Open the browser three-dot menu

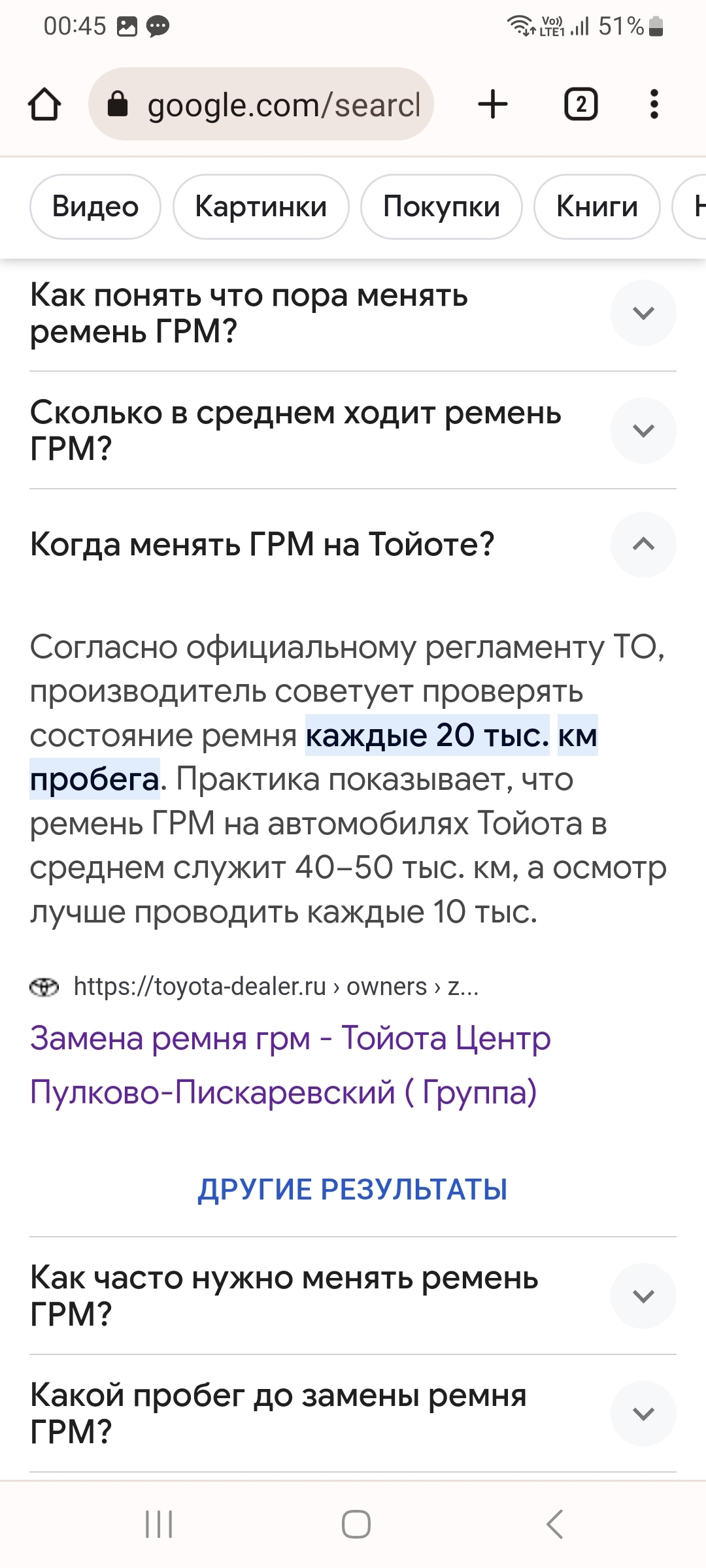pyautogui.click(x=654, y=105)
